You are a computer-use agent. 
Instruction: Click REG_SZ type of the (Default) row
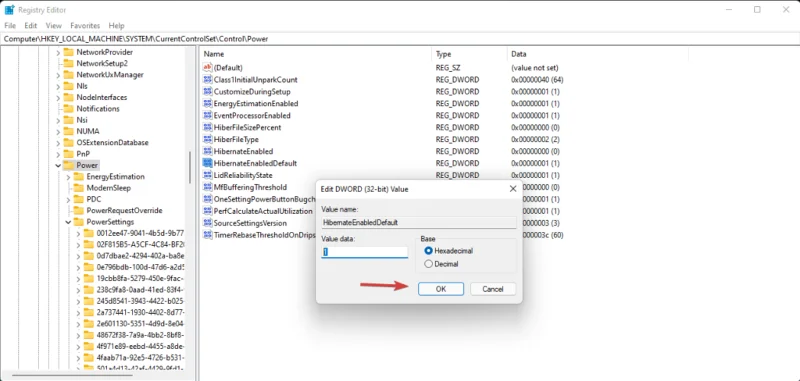point(447,67)
